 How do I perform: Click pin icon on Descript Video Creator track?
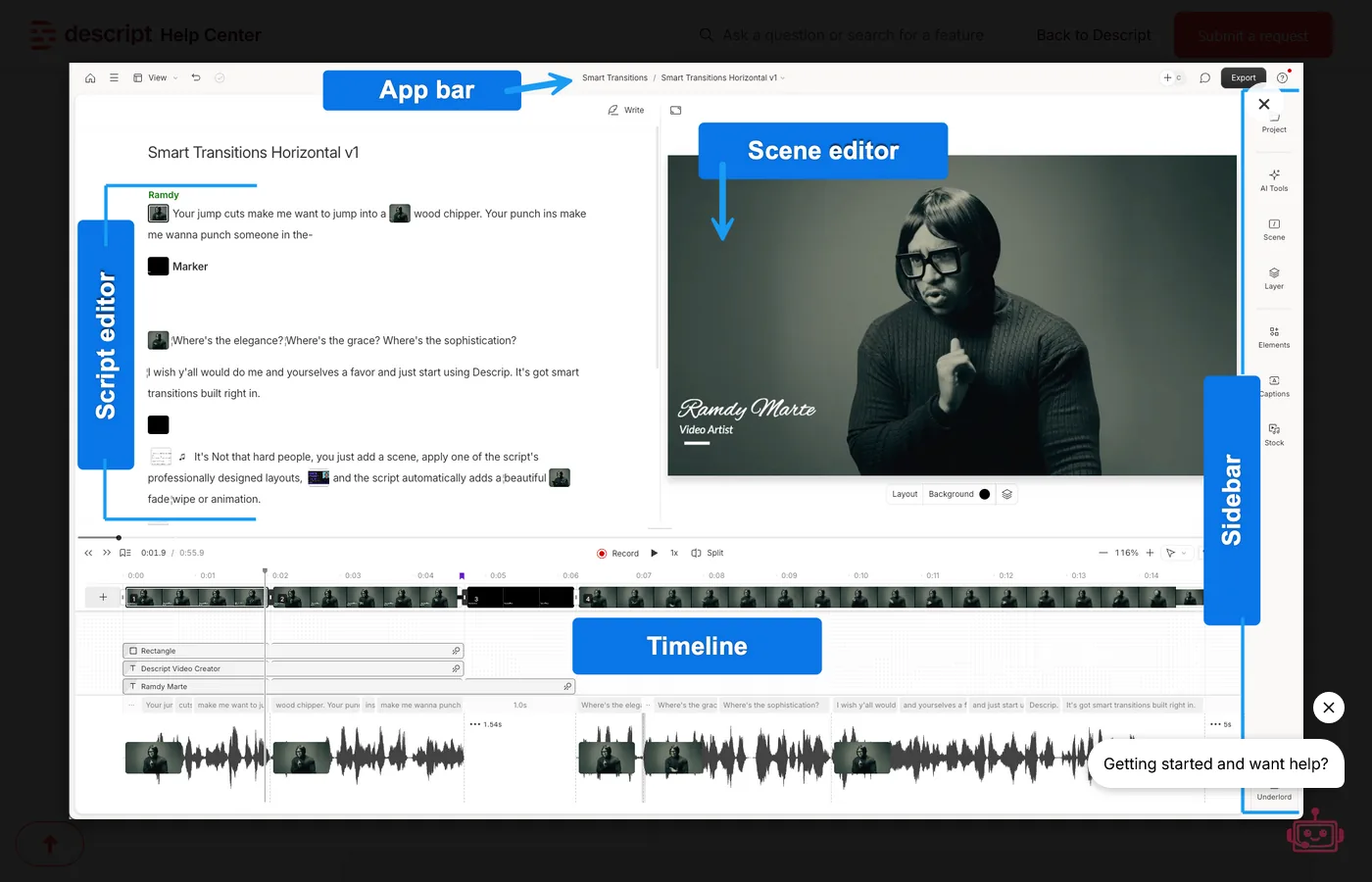456,668
